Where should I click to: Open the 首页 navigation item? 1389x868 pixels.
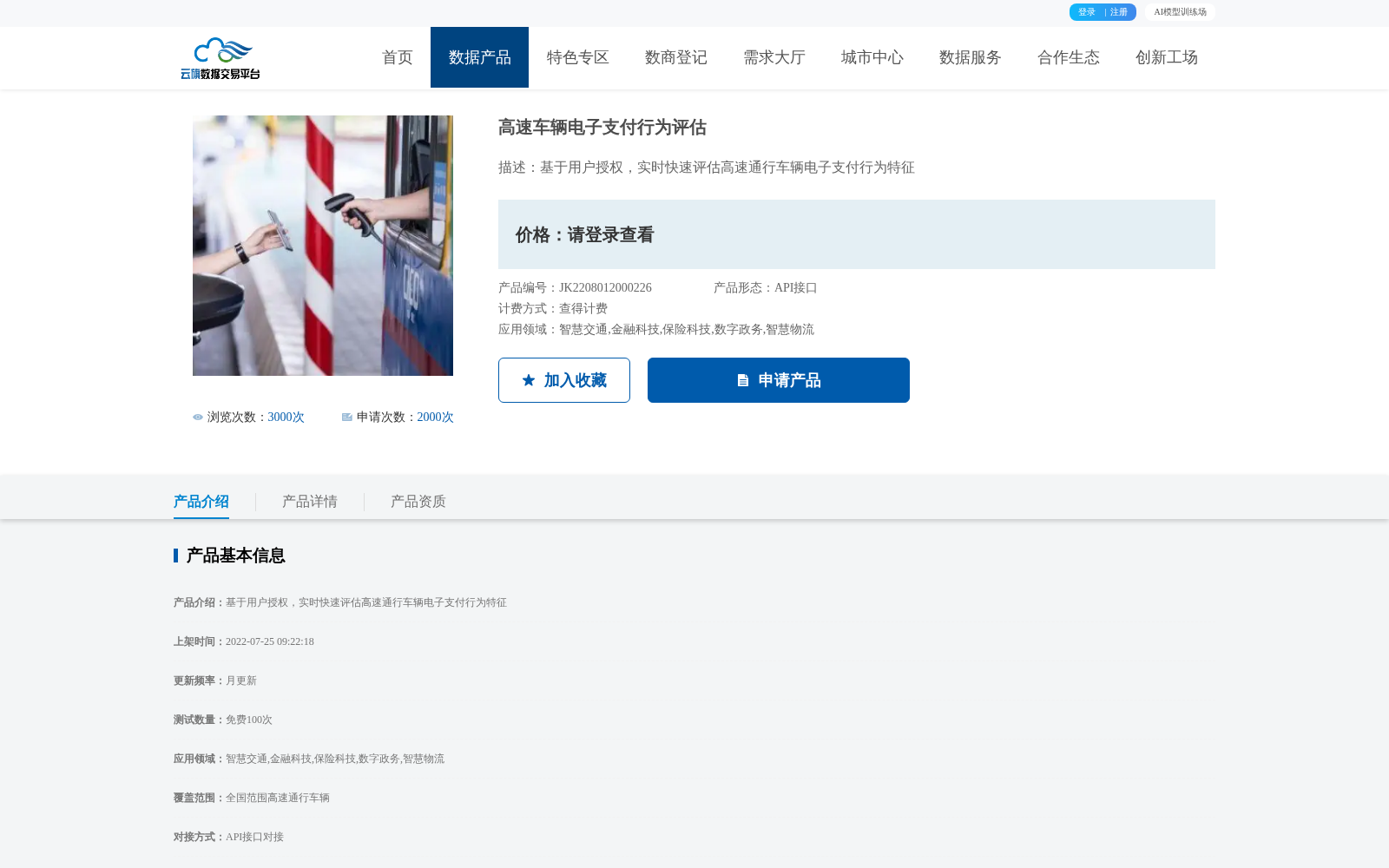point(398,57)
